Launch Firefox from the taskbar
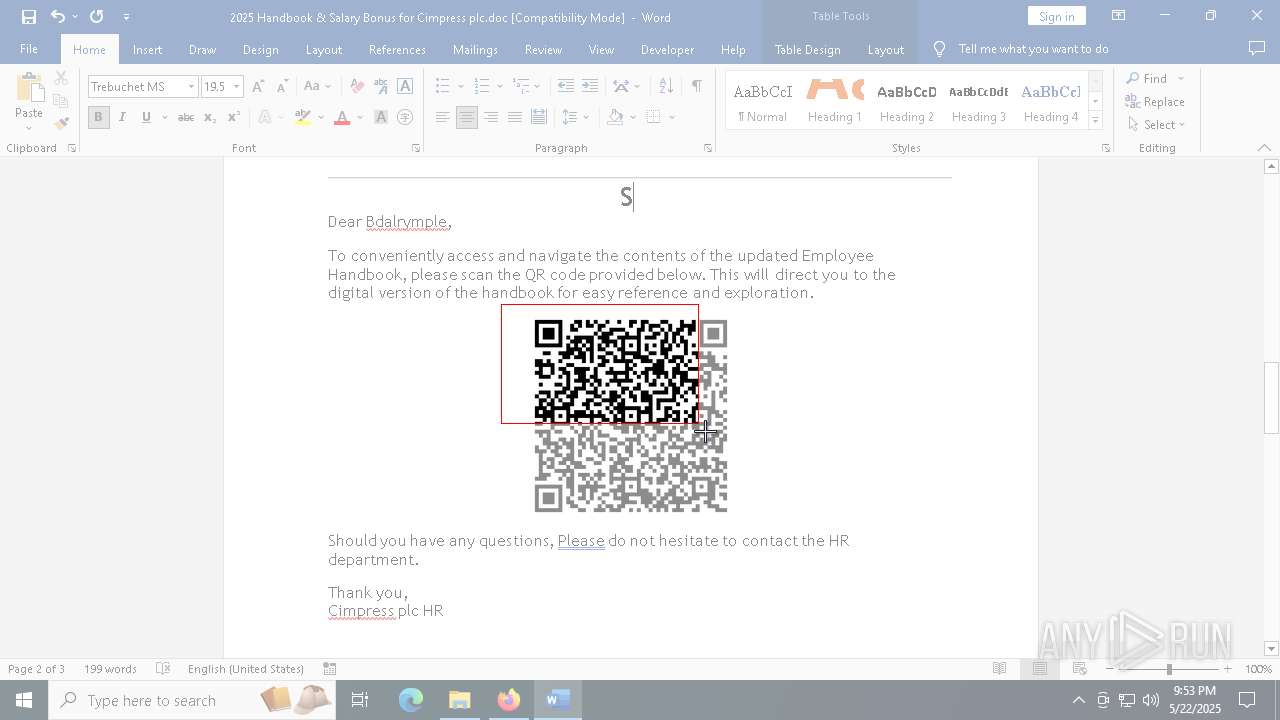This screenshot has width=1280, height=720. (508, 700)
